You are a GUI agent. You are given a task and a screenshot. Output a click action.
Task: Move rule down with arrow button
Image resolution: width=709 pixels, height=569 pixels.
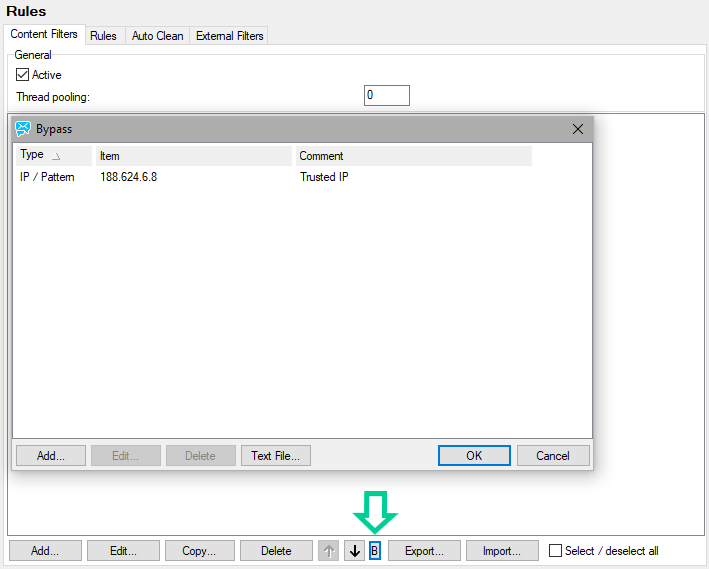tap(354, 550)
